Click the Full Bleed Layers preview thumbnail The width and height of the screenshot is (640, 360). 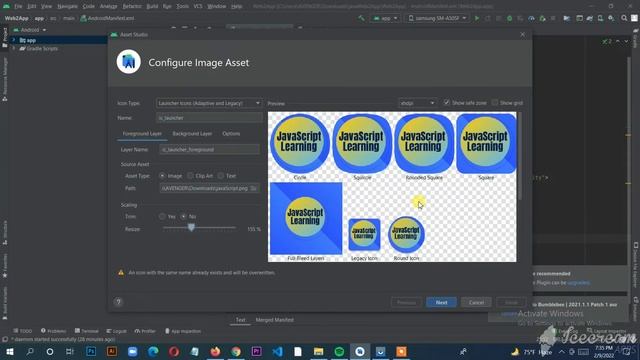click(306, 218)
